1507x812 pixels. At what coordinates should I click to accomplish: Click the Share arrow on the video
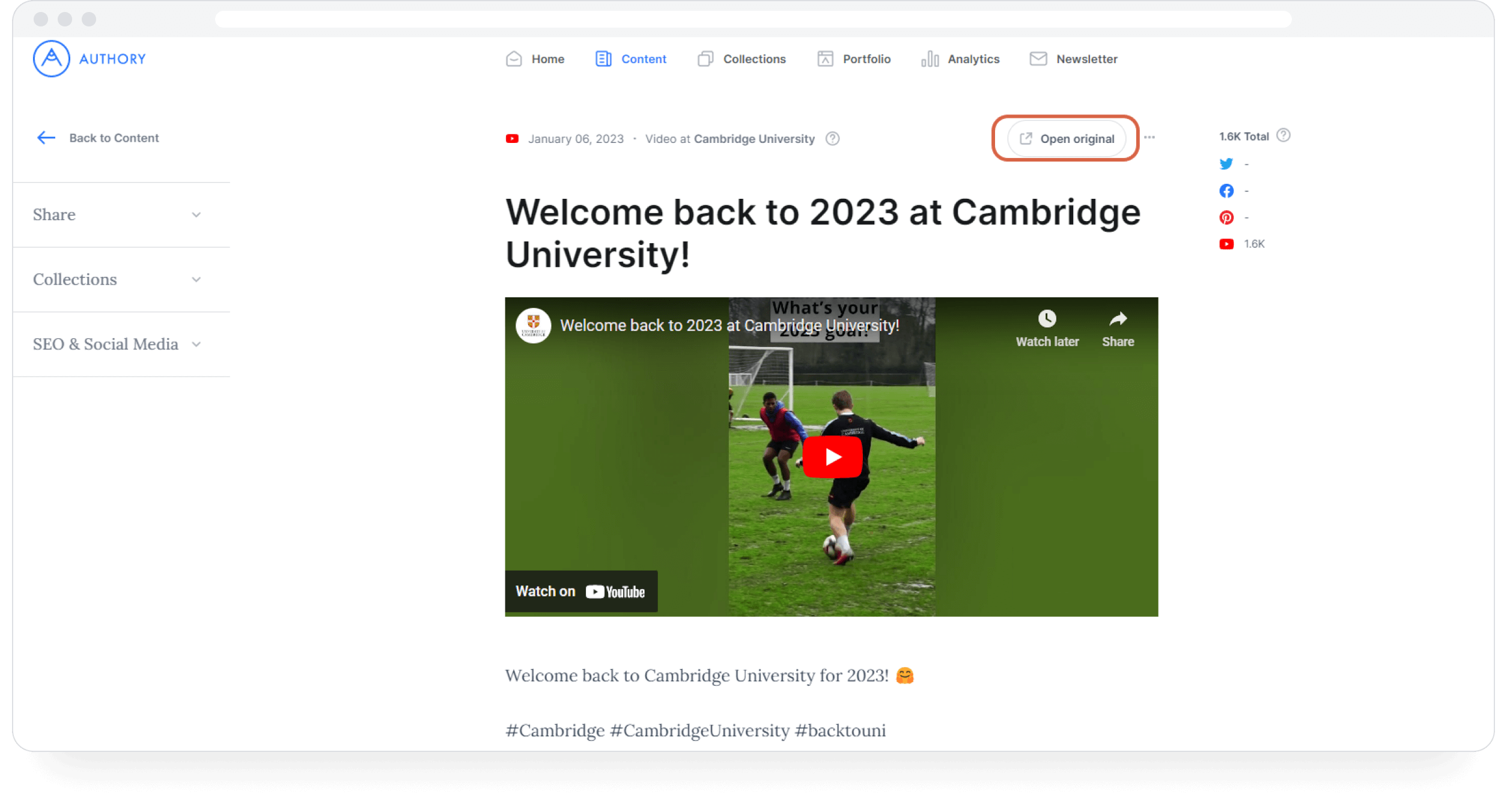click(x=1118, y=318)
